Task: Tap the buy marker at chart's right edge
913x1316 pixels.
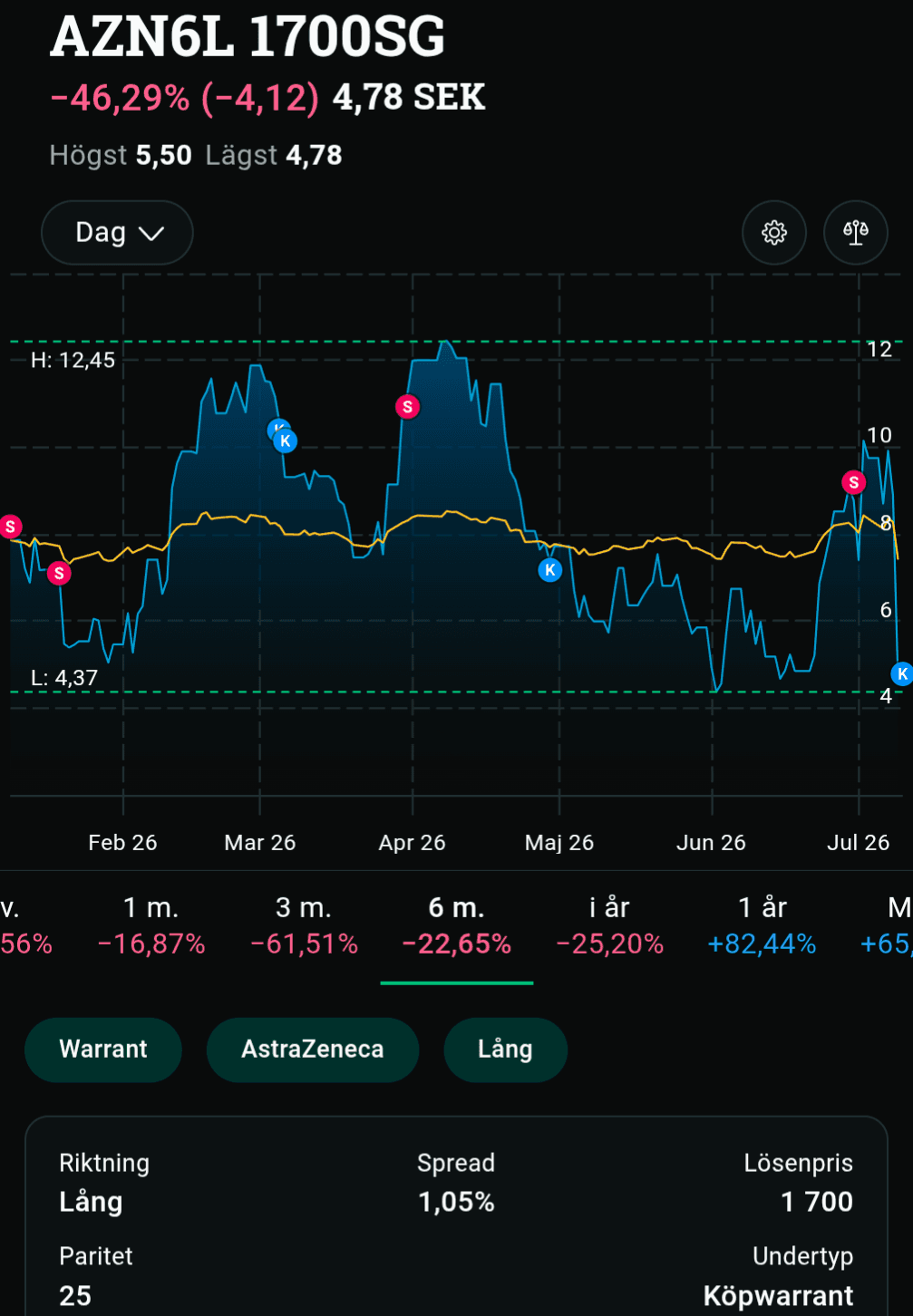Action: point(901,673)
